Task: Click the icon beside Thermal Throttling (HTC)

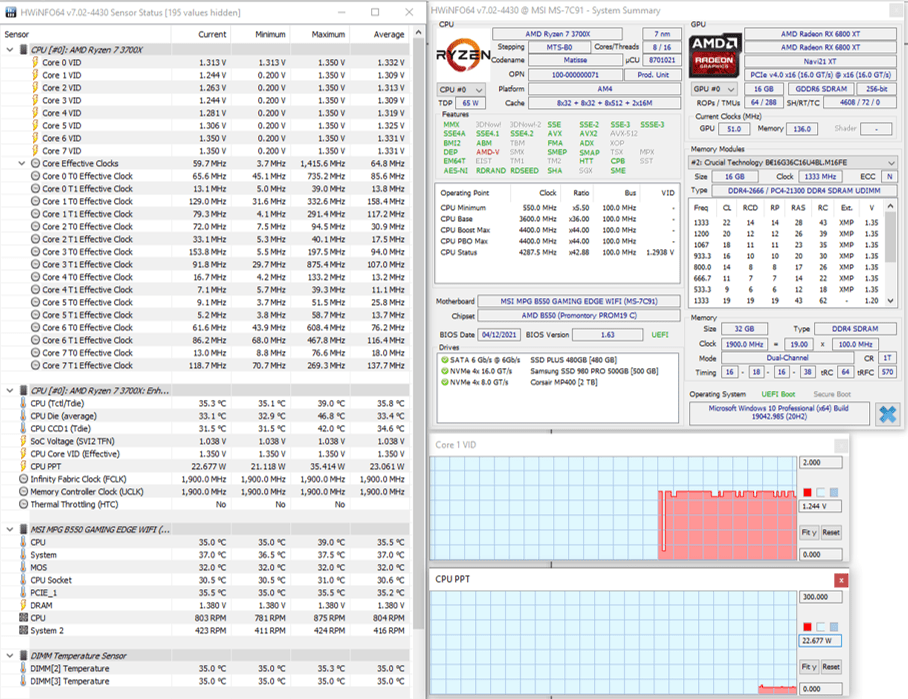Action: click(23, 504)
